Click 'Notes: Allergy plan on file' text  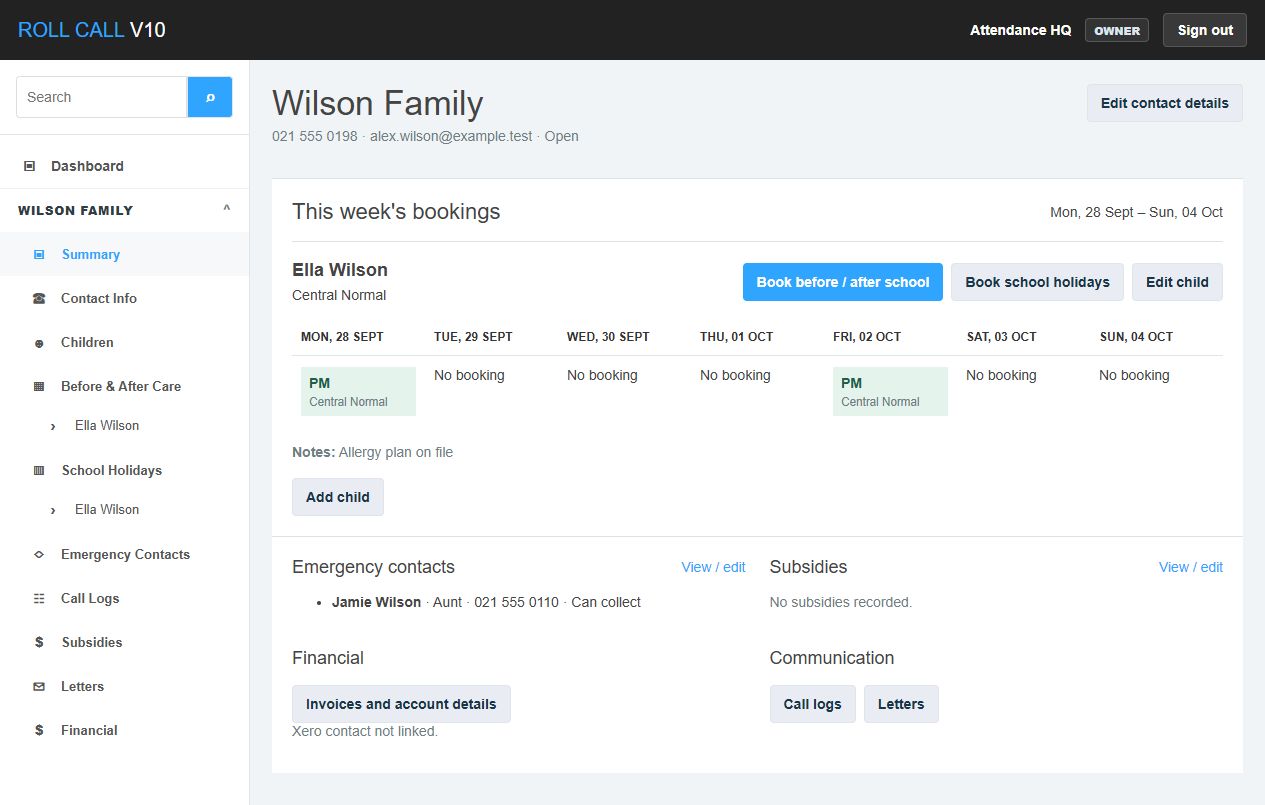pyautogui.click(x=372, y=452)
